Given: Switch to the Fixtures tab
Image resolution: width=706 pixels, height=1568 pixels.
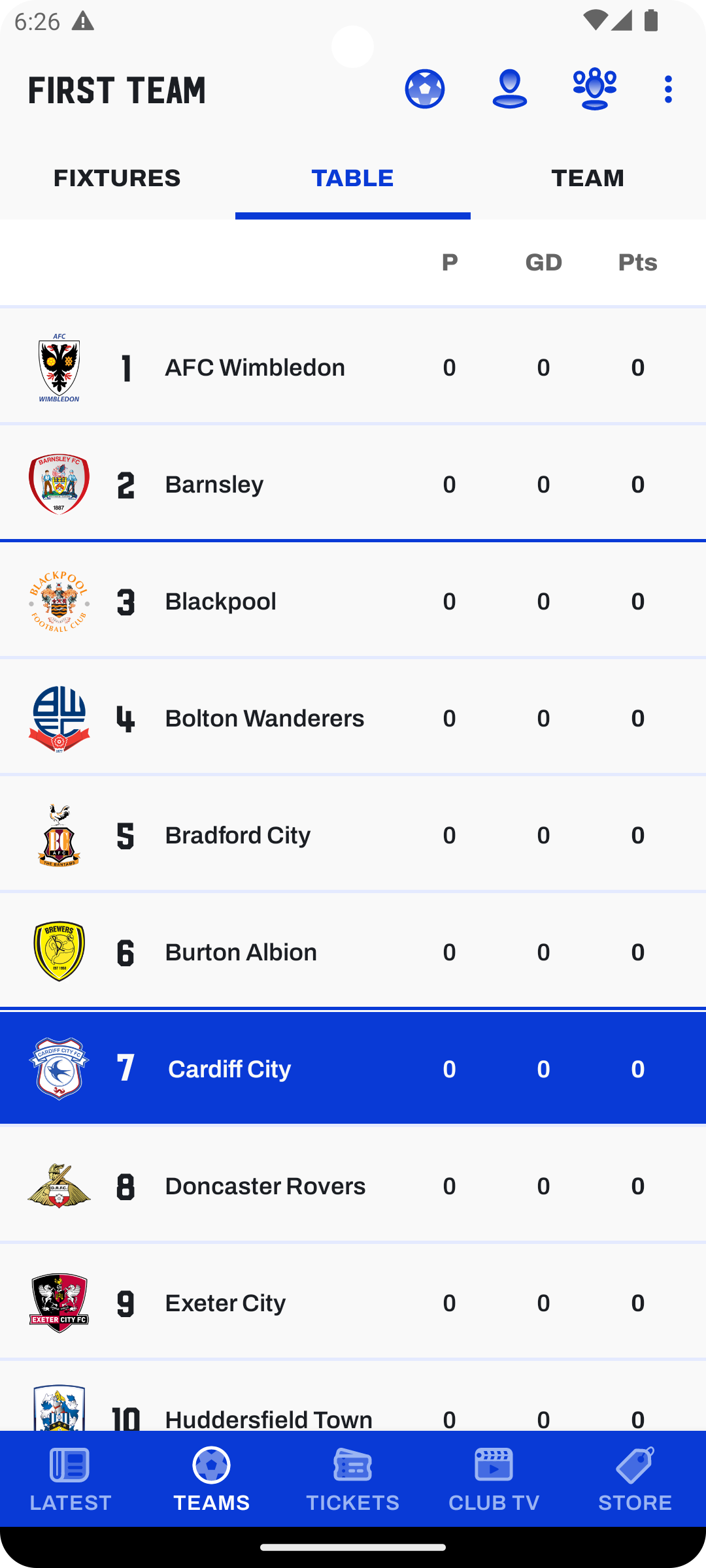Looking at the screenshot, I should coord(117,178).
